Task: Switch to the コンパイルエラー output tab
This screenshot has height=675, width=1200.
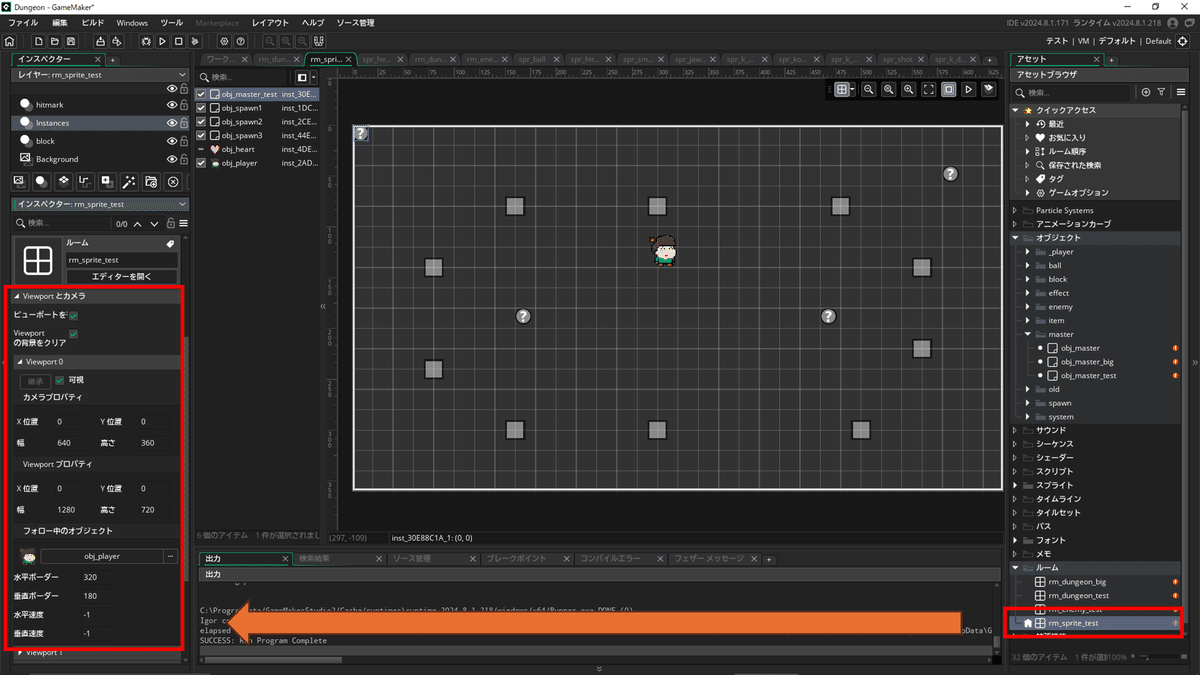Action: coord(611,558)
